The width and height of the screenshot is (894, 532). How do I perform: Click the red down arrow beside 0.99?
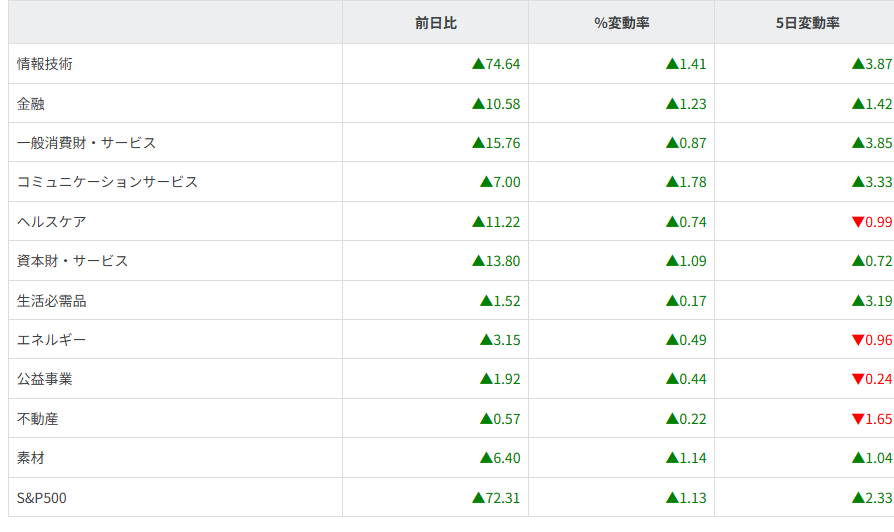858,222
